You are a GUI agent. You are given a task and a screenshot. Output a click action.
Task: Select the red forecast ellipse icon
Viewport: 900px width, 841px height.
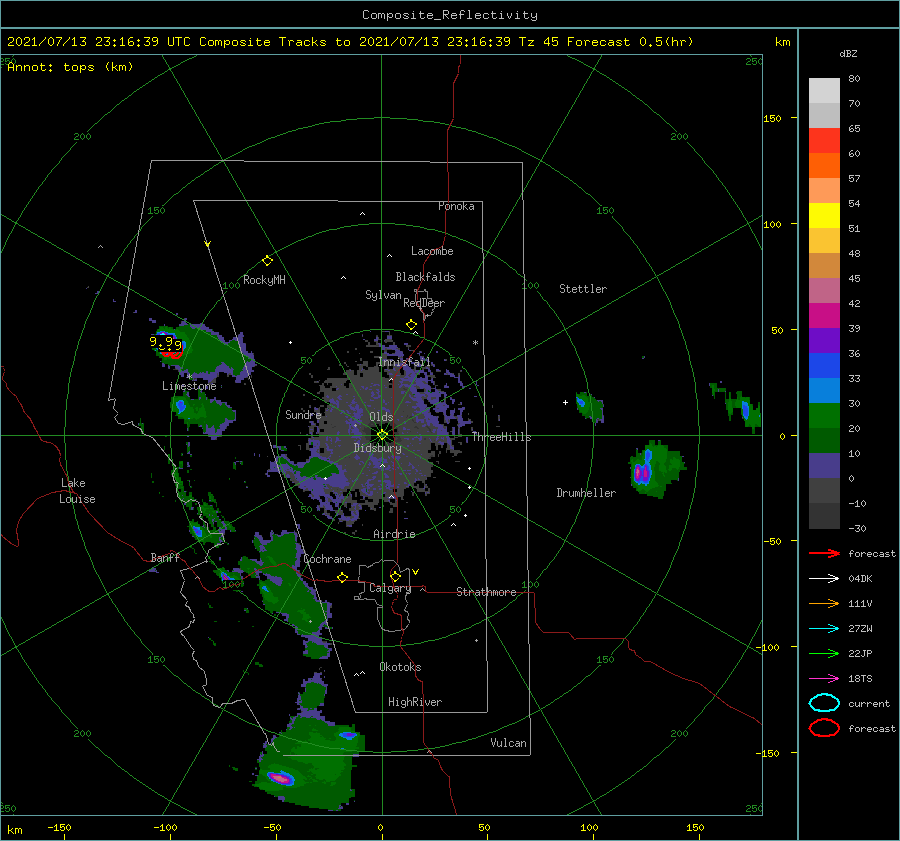[824, 728]
